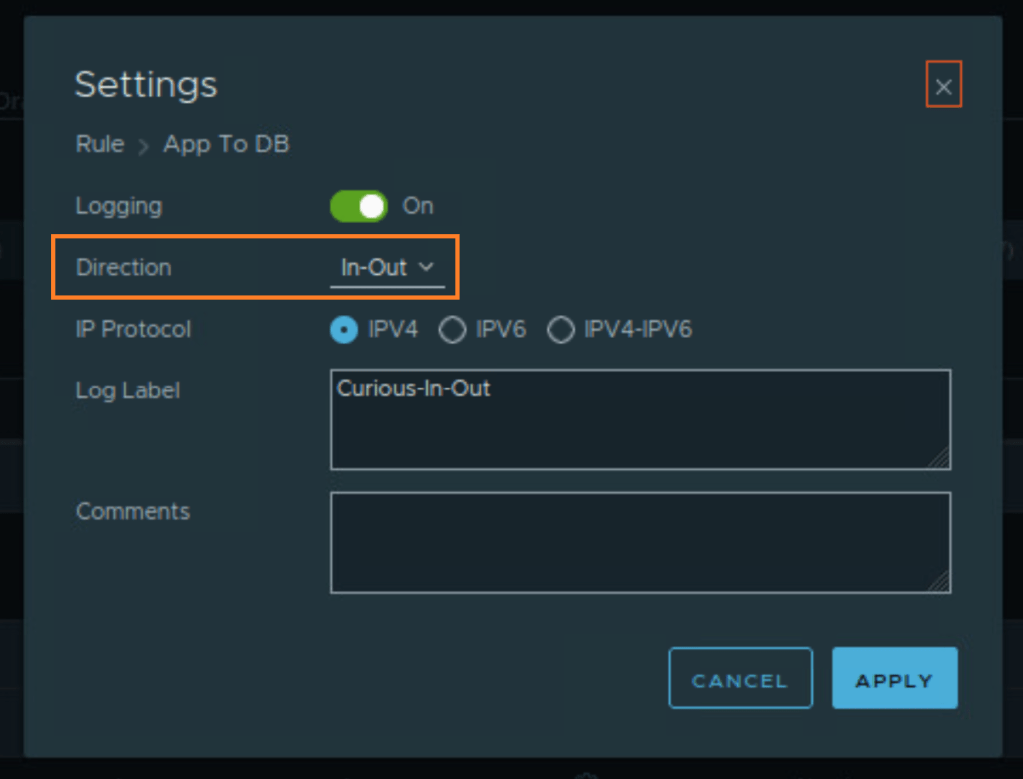Click the breadcrumb separator arrow after Rule
This screenshot has height=779, width=1023.
143,146
